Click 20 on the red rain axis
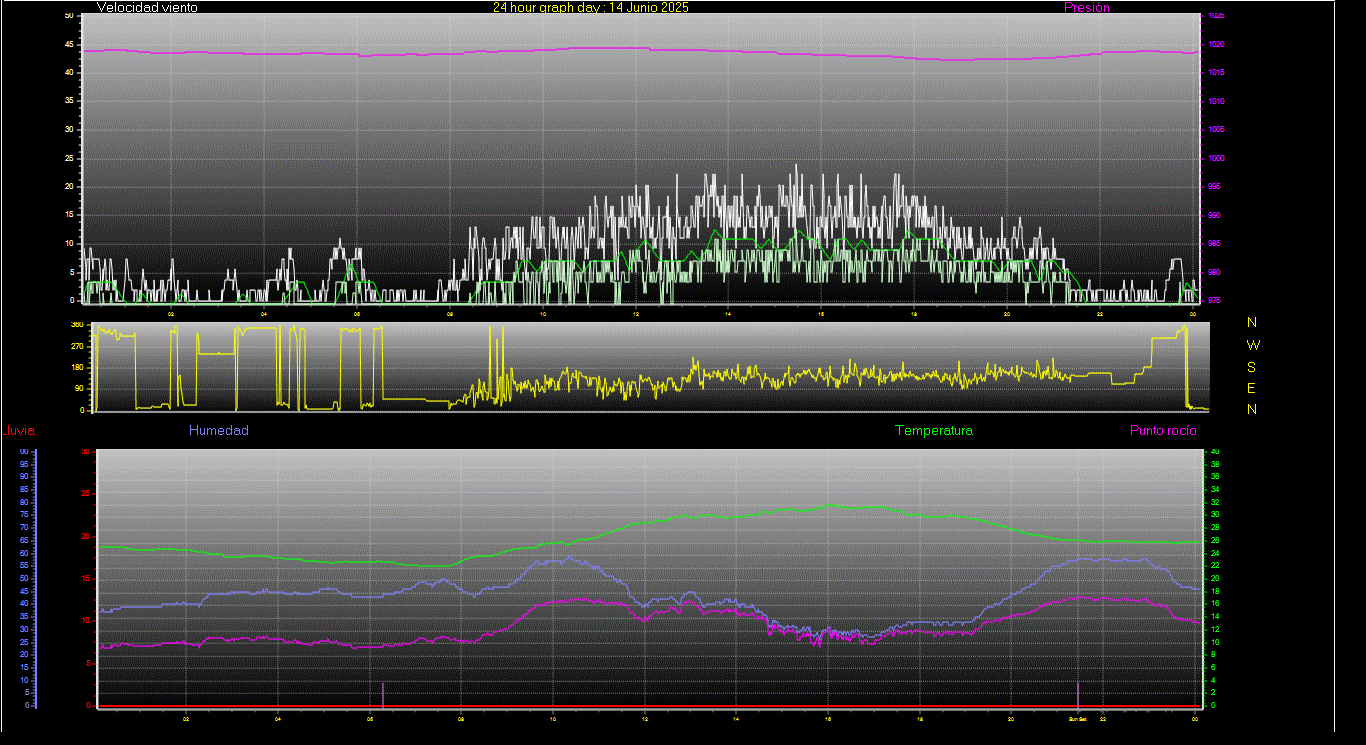 tap(86, 536)
